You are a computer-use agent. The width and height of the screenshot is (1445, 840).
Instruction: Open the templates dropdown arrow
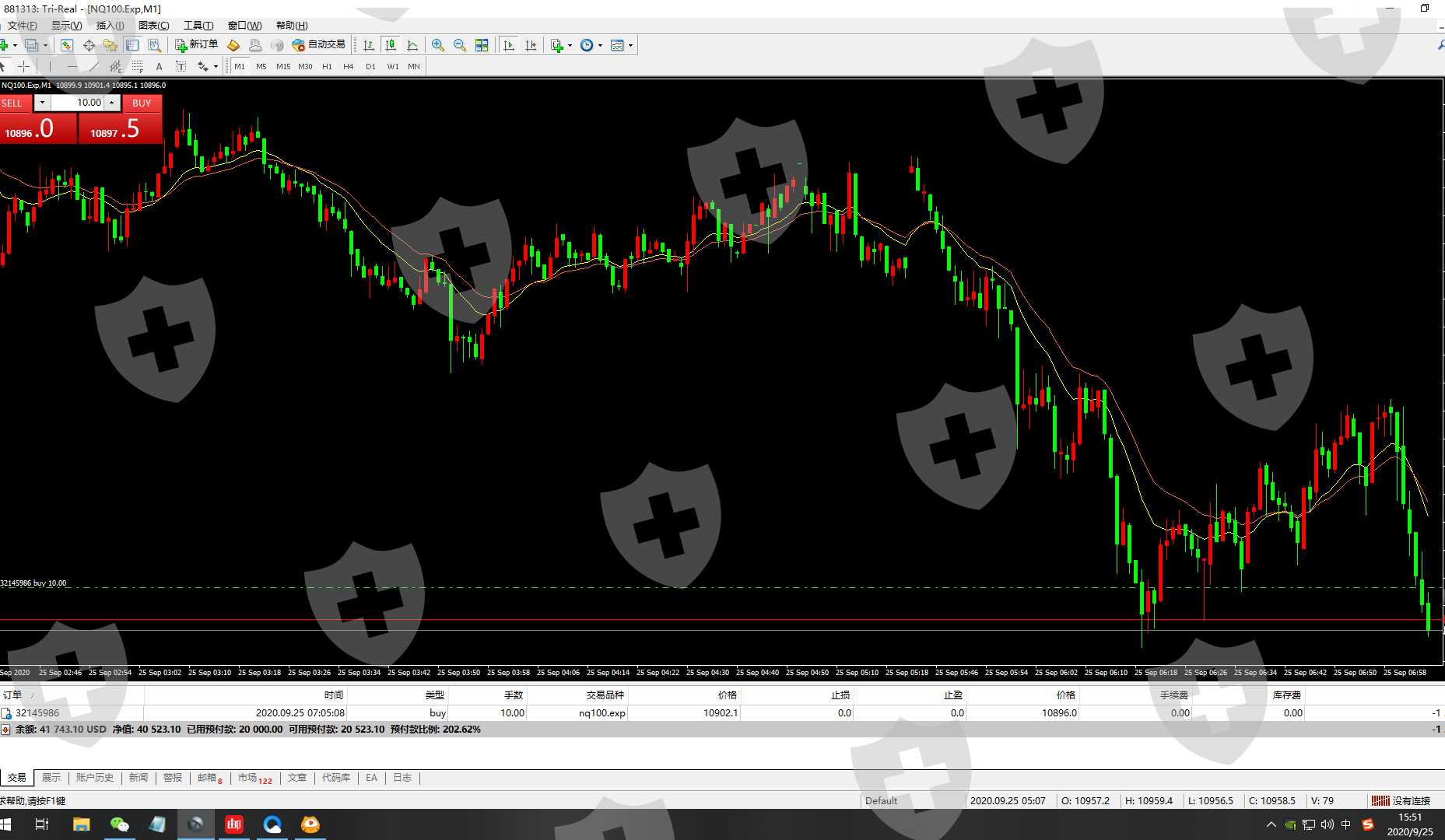point(630,45)
